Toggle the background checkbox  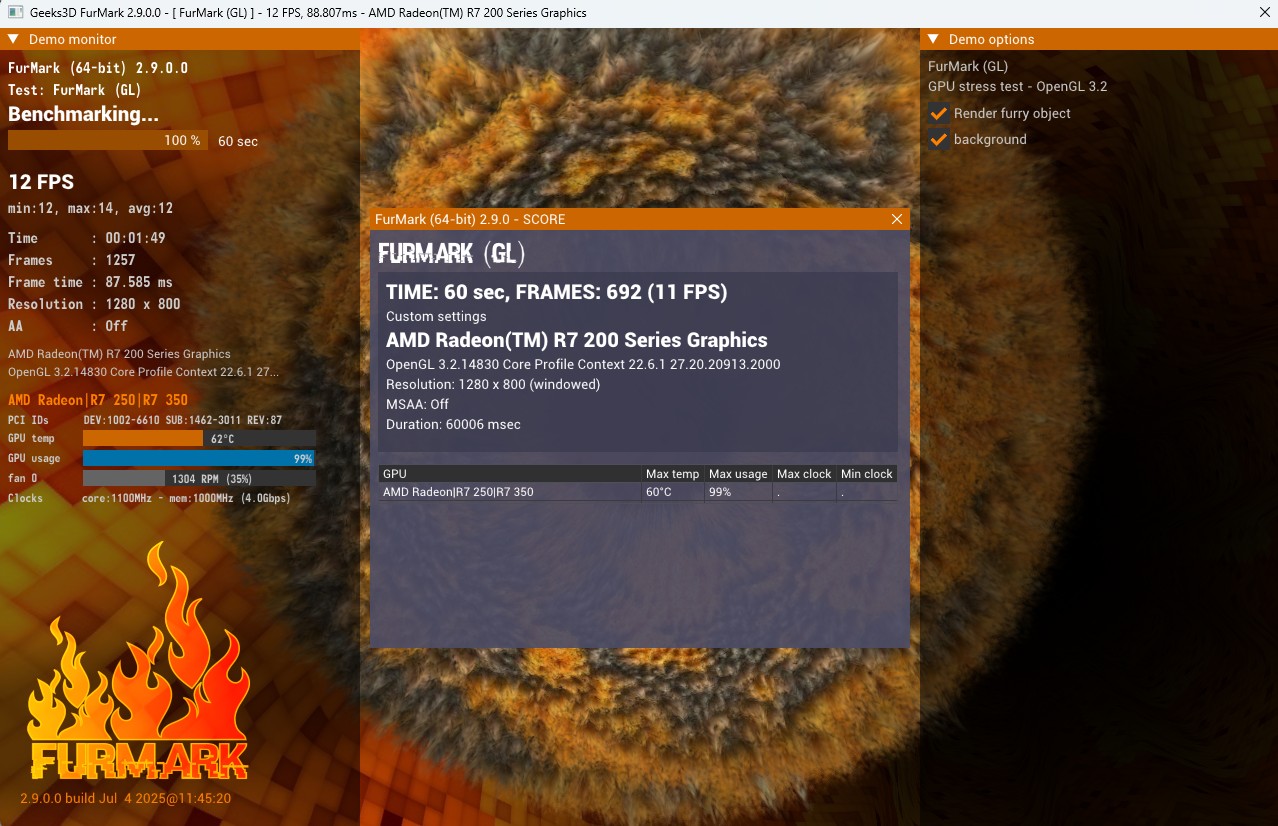point(938,139)
